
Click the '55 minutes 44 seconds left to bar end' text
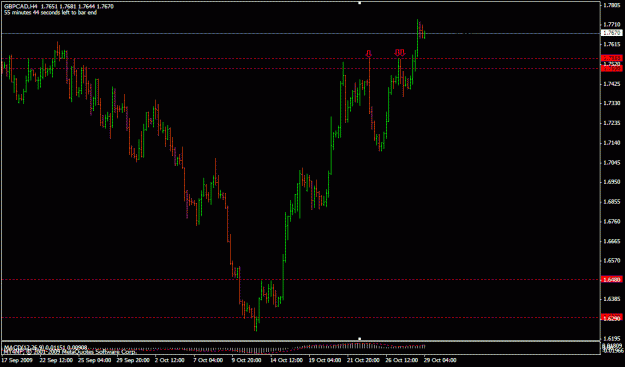[x=50, y=12]
